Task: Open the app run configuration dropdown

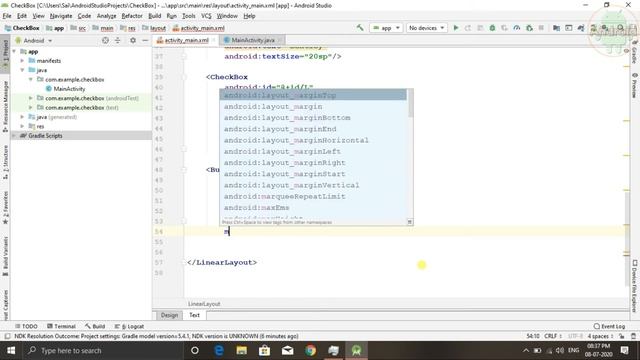Action: [386, 28]
